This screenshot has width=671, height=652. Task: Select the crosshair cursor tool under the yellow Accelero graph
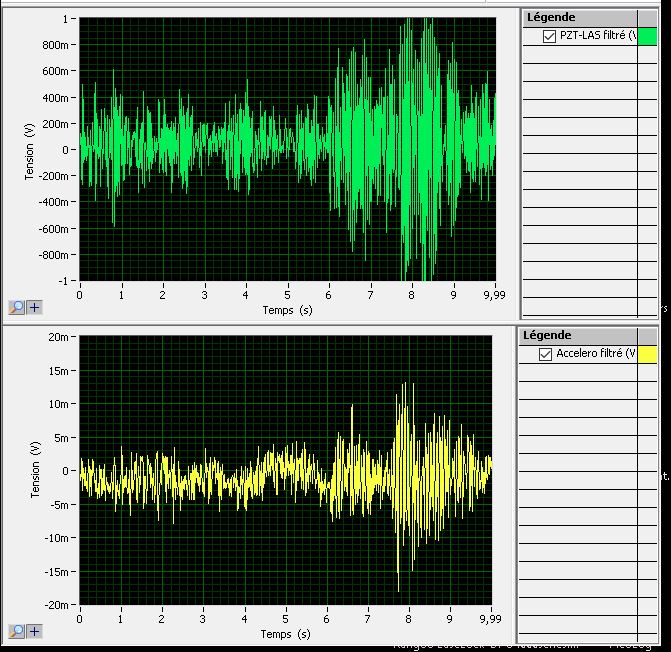coord(34,631)
